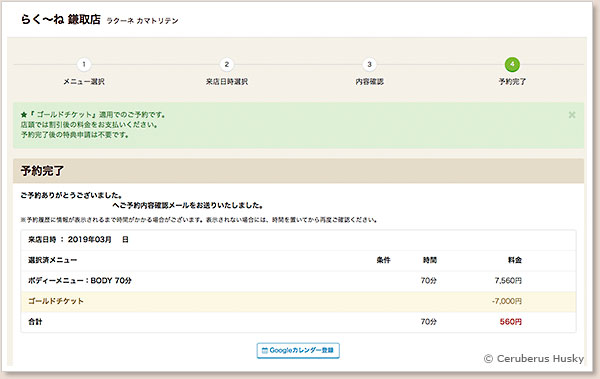Click the Googleカレンダー登録 button
This screenshot has height=379, width=600.
tap(298, 350)
